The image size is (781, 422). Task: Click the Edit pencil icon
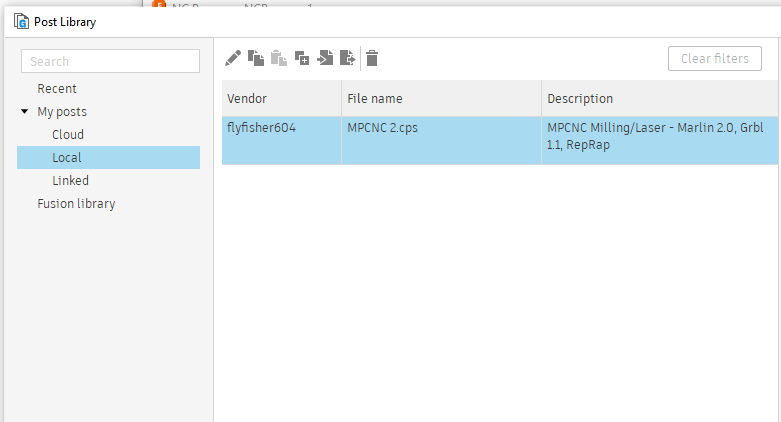tap(233, 58)
